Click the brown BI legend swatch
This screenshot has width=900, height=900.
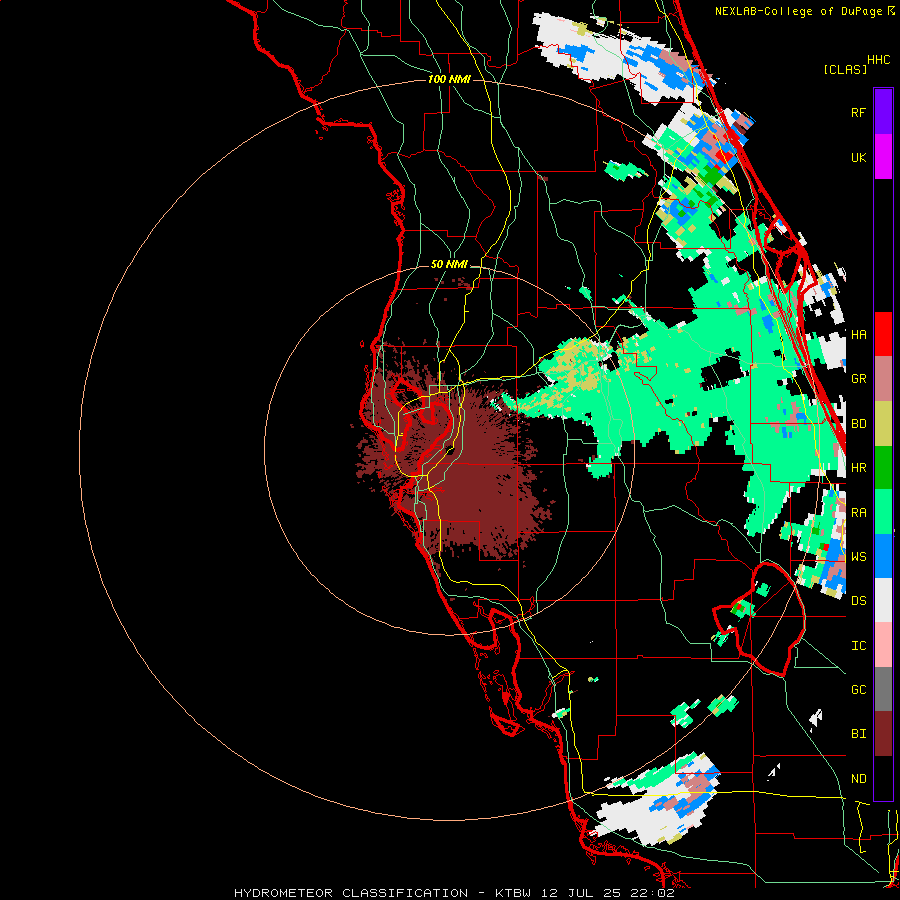coord(883,734)
